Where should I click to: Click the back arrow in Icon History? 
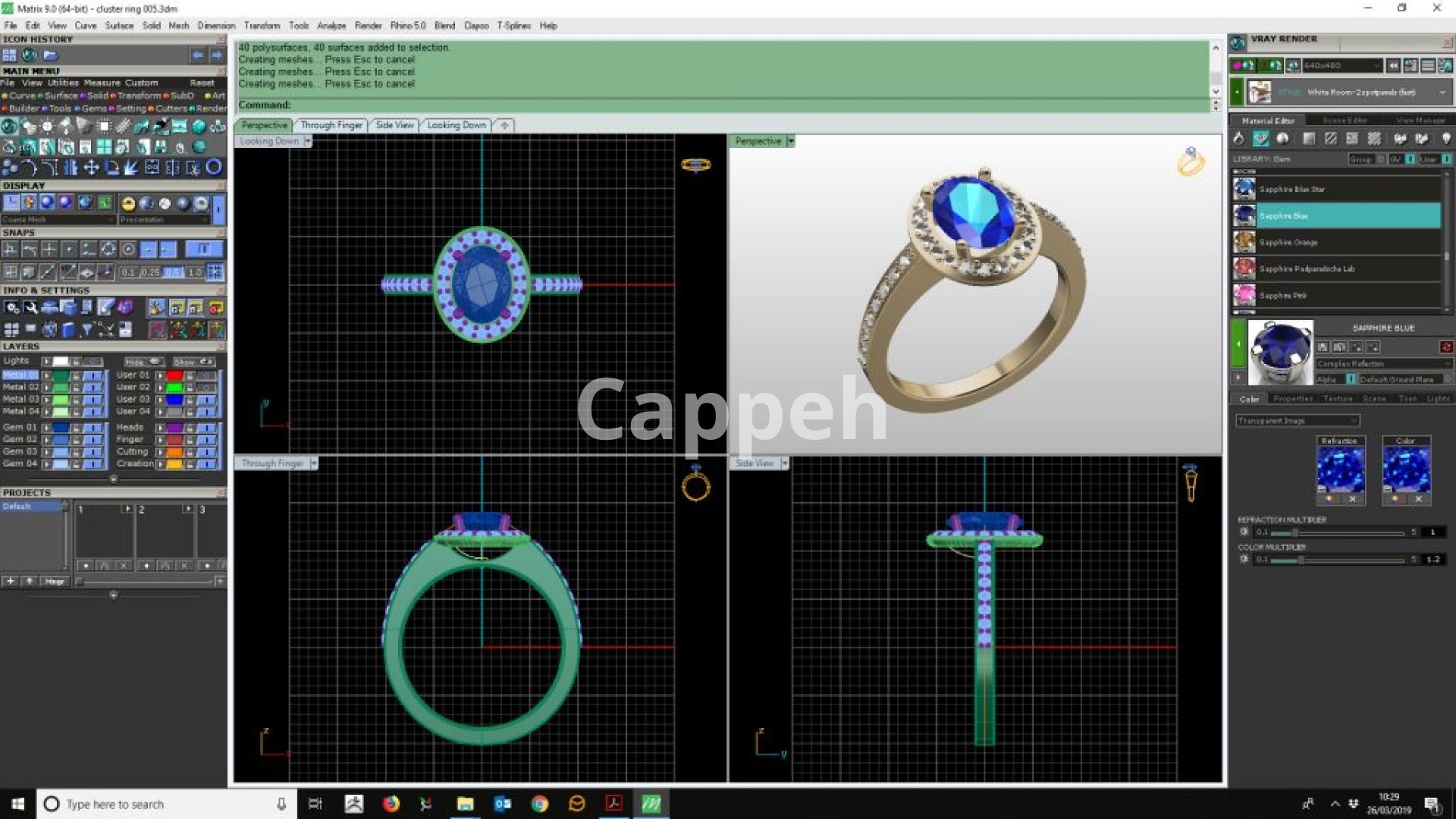197,55
